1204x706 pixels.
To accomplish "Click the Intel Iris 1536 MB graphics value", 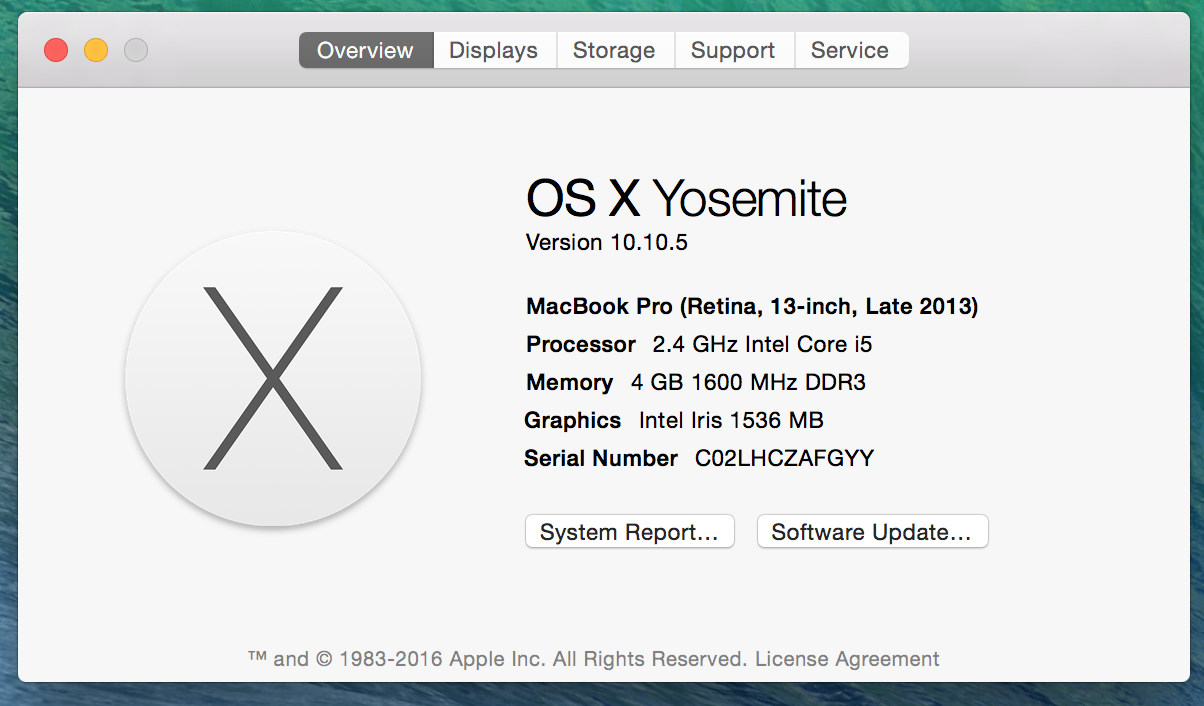I will tap(731, 421).
